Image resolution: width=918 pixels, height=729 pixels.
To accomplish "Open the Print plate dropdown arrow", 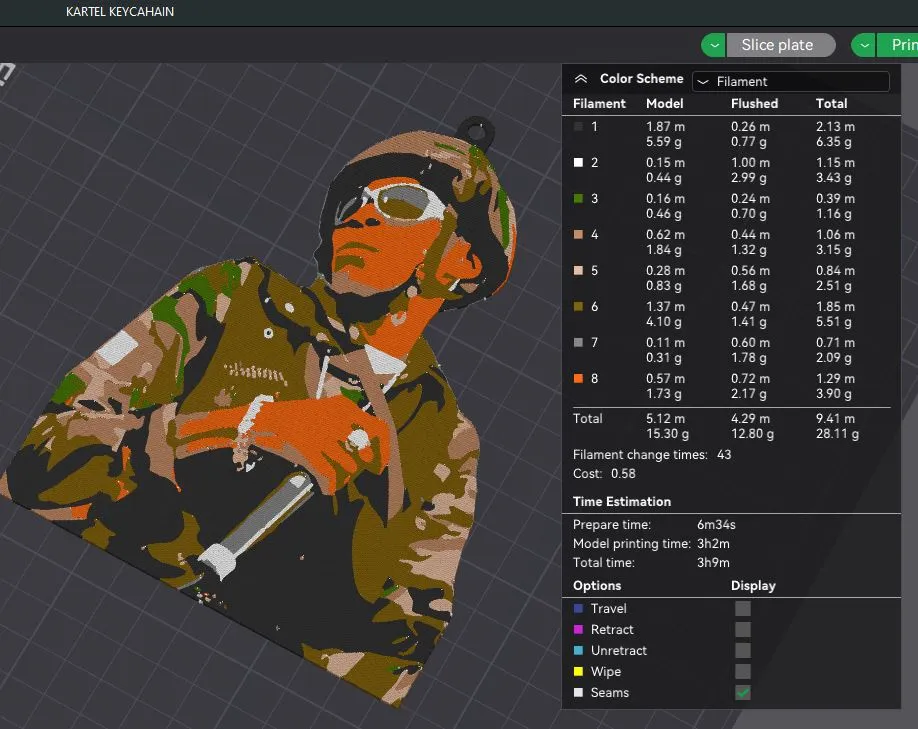I will click(864, 45).
